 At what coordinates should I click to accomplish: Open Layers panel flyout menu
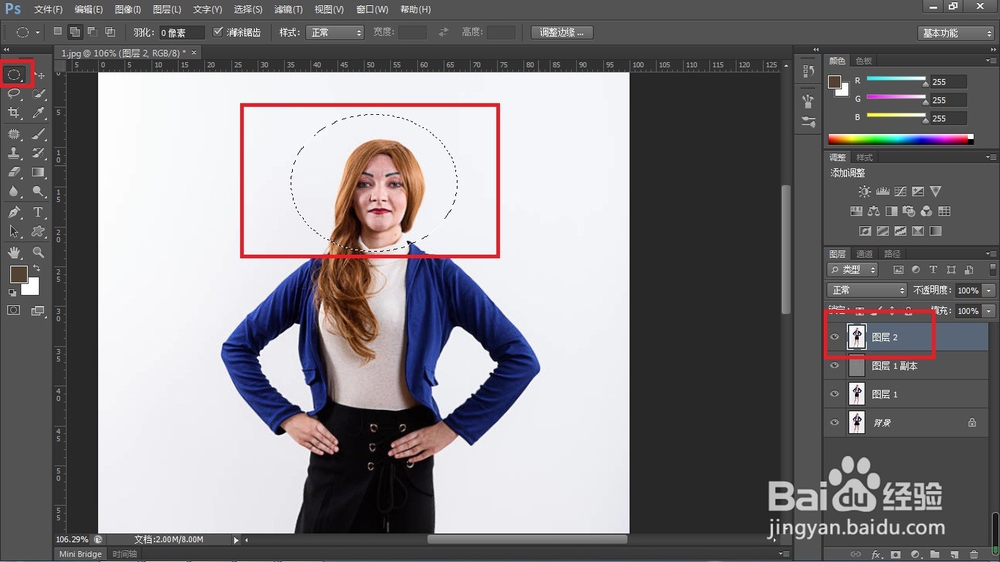990,253
